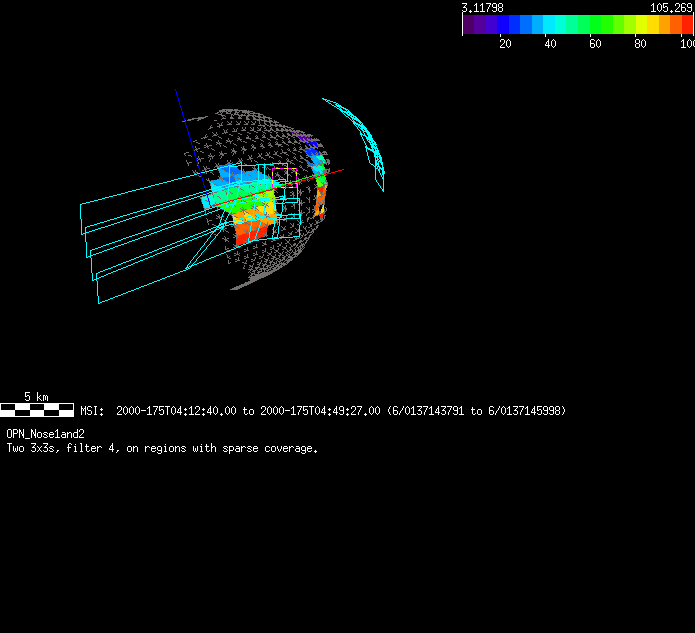Click the red end of the color bar
Viewport: 695px width, 633px height.
coord(687,25)
